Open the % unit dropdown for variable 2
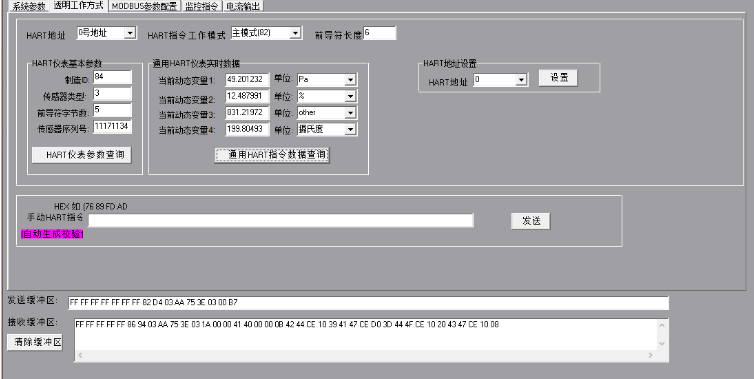Viewport: 754px width, 379px height. 351,97
